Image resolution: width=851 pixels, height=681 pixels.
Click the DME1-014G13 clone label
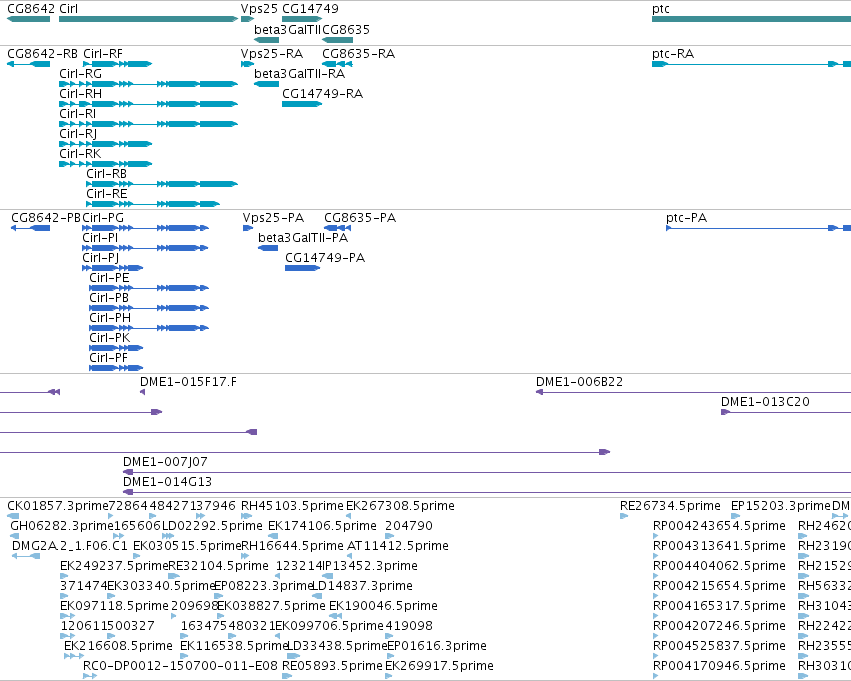click(x=168, y=482)
